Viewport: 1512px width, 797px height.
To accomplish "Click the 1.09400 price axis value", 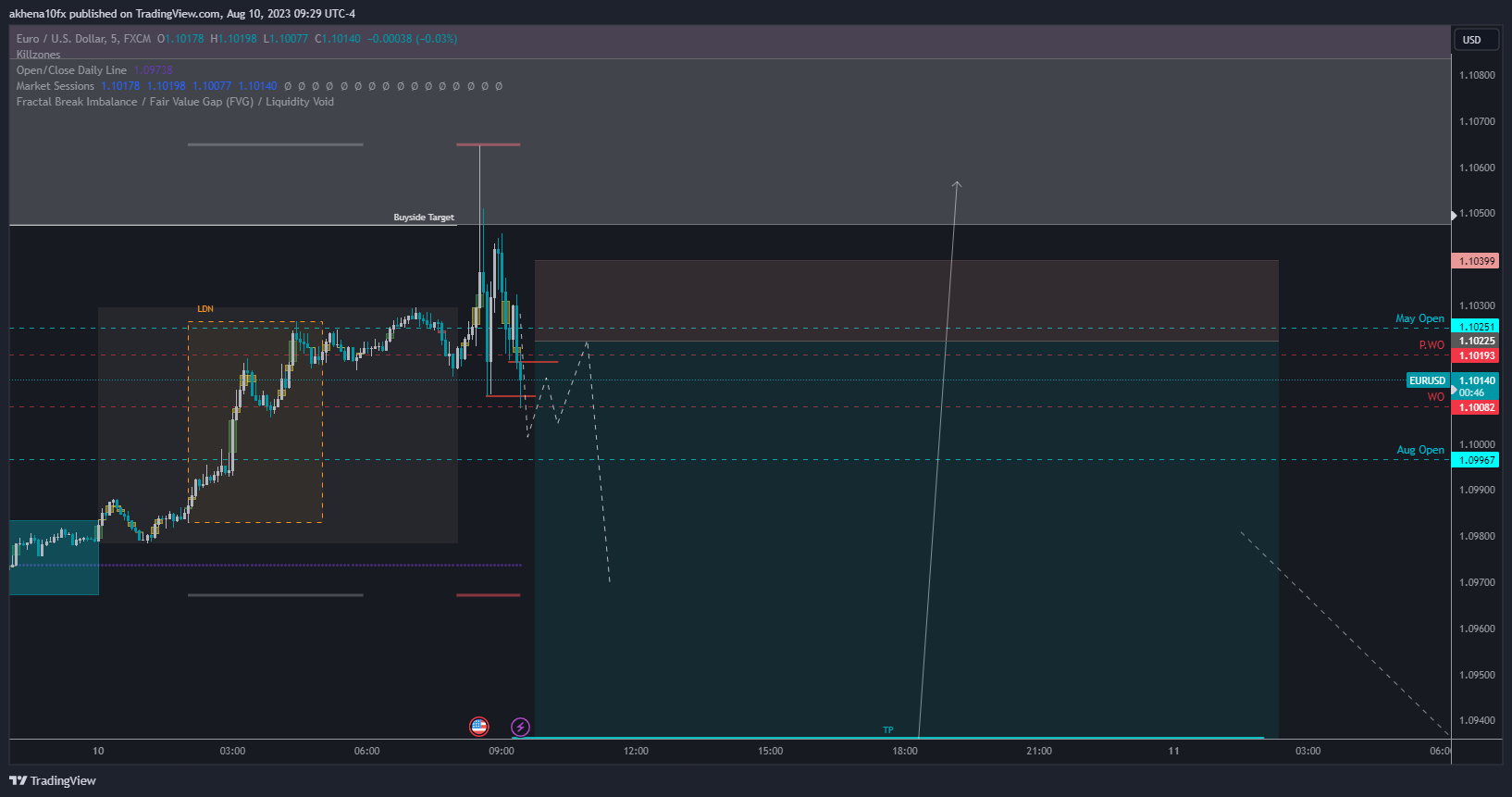I will (x=1477, y=720).
